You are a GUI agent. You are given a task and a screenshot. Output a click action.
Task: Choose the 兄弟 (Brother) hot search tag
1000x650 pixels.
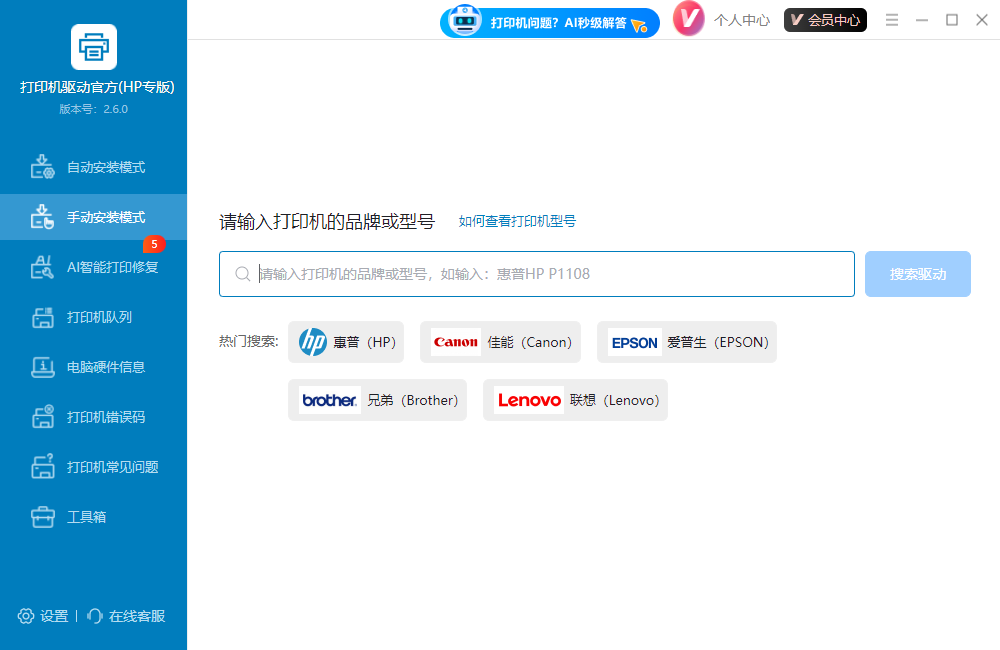377,400
